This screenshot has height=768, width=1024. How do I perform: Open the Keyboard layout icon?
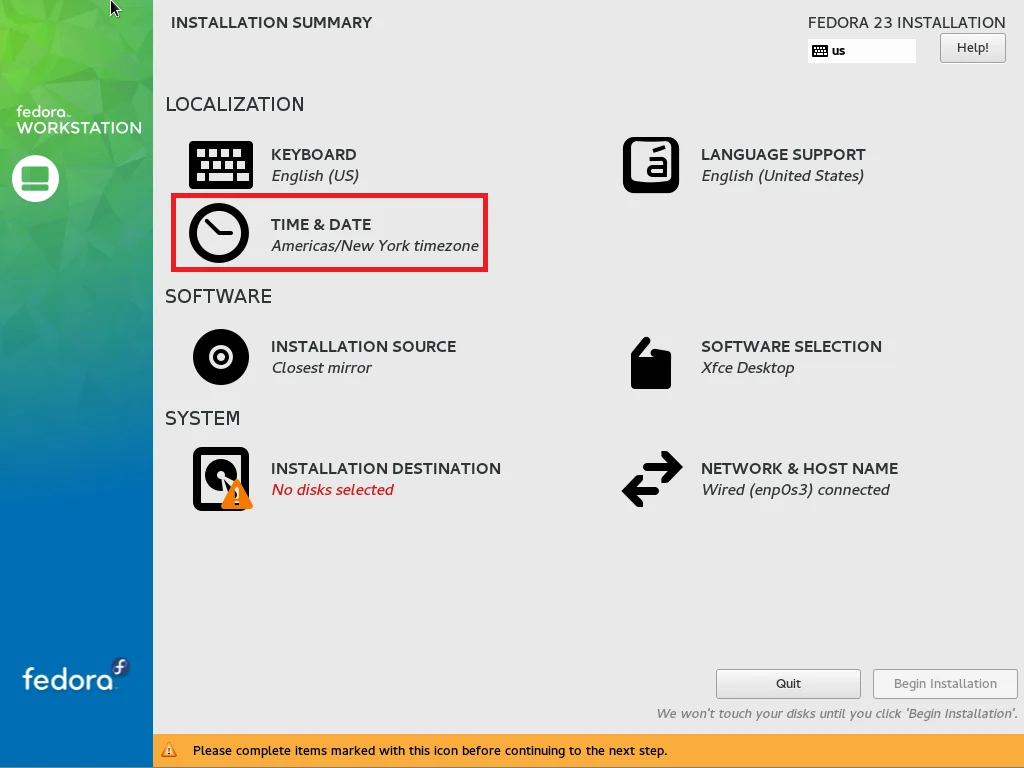pos(221,165)
